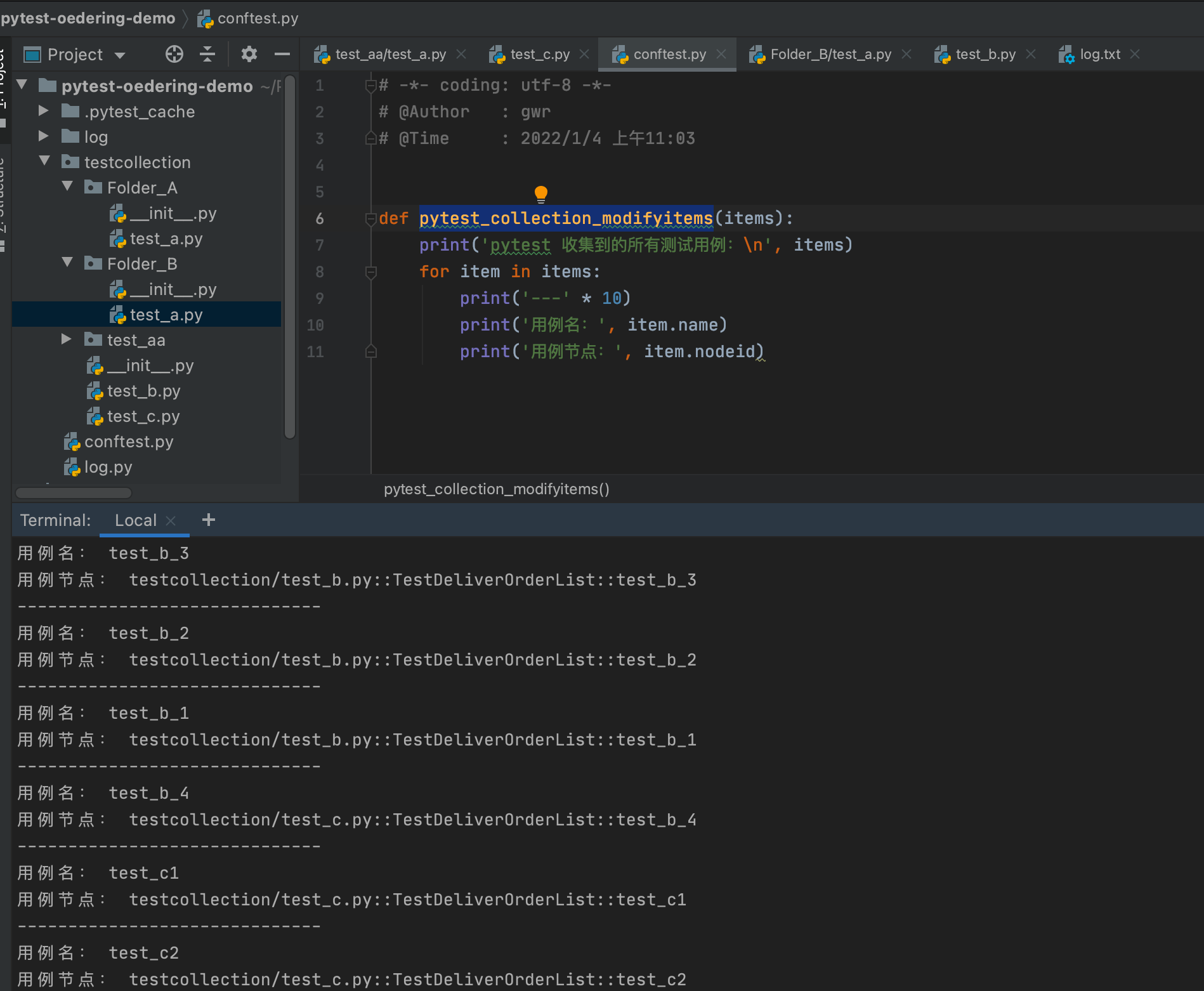This screenshot has width=1204, height=991.
Task: Click the Project tool window title
Action: click(x=75, y=55)
